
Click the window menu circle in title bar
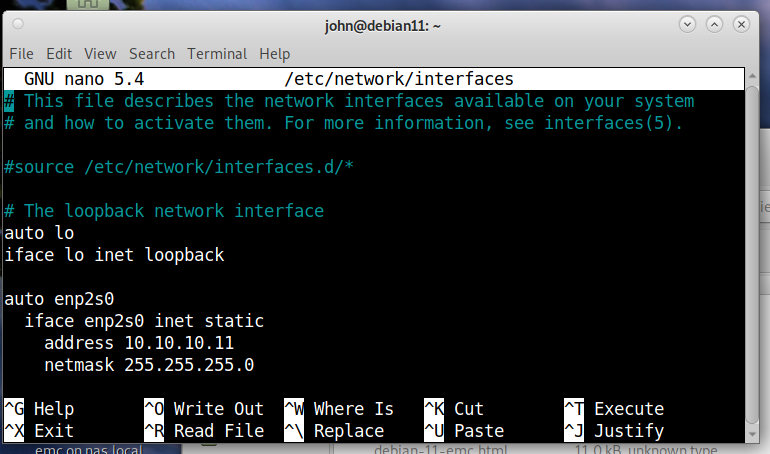[x=18, y=24]
